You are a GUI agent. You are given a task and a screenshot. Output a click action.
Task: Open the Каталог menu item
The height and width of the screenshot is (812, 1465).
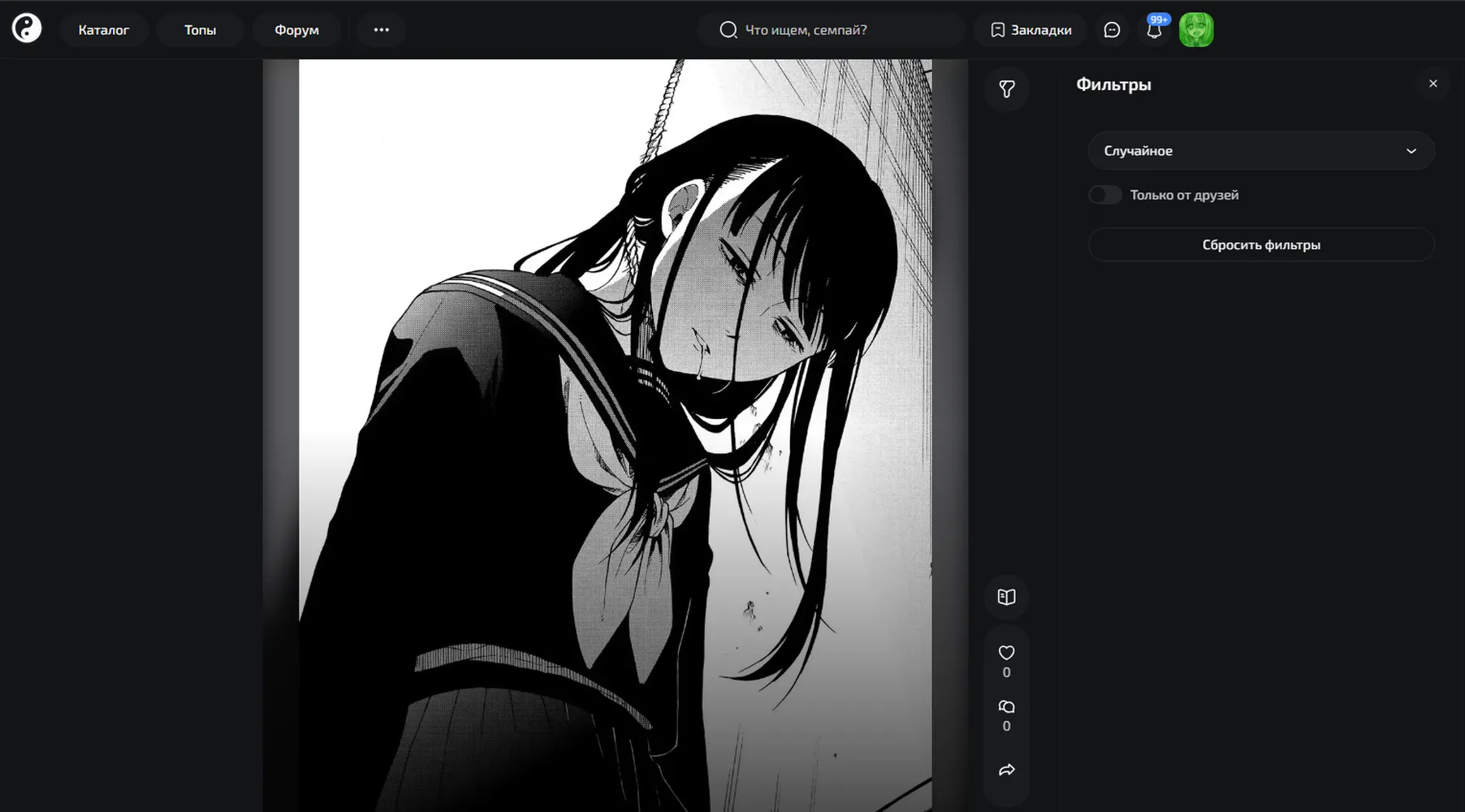pos(104,30)
